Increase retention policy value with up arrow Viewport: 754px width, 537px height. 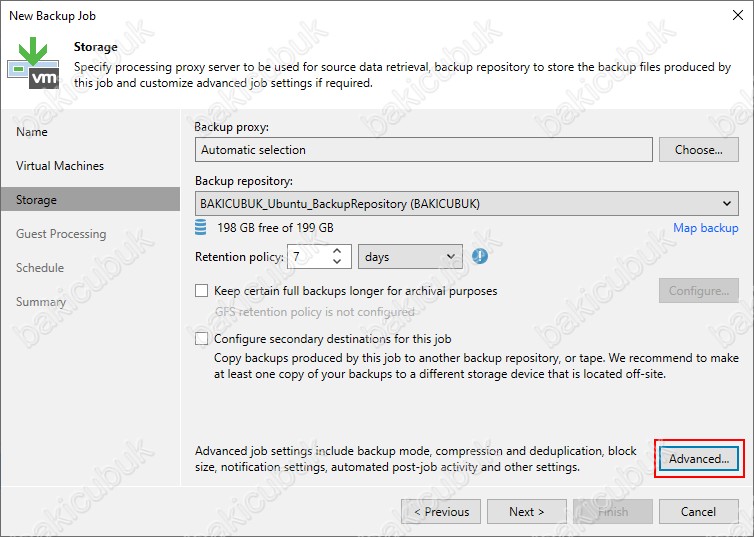[337, 251]
